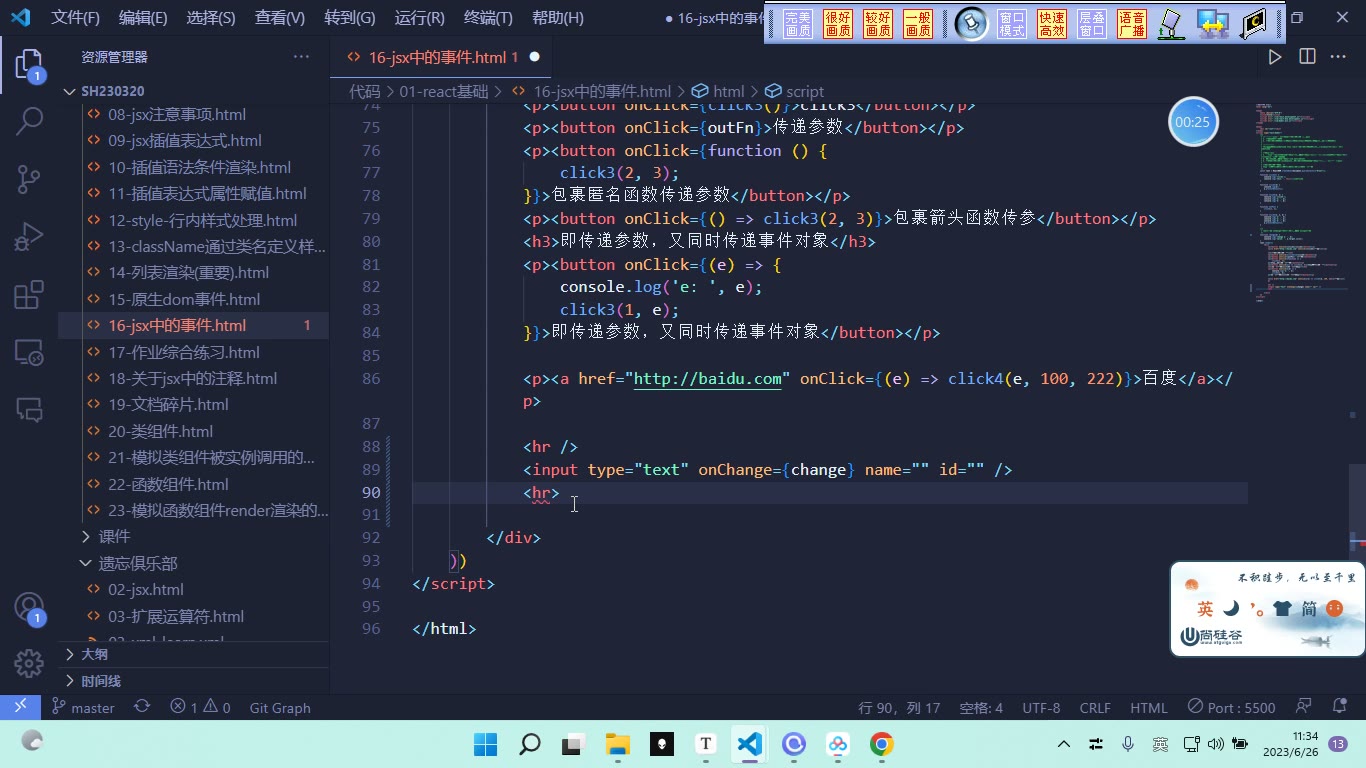The width and height of the screenshot is (1366, 768).
Task: Select the 很好画质 quality option
Action: tap(838, 24)
